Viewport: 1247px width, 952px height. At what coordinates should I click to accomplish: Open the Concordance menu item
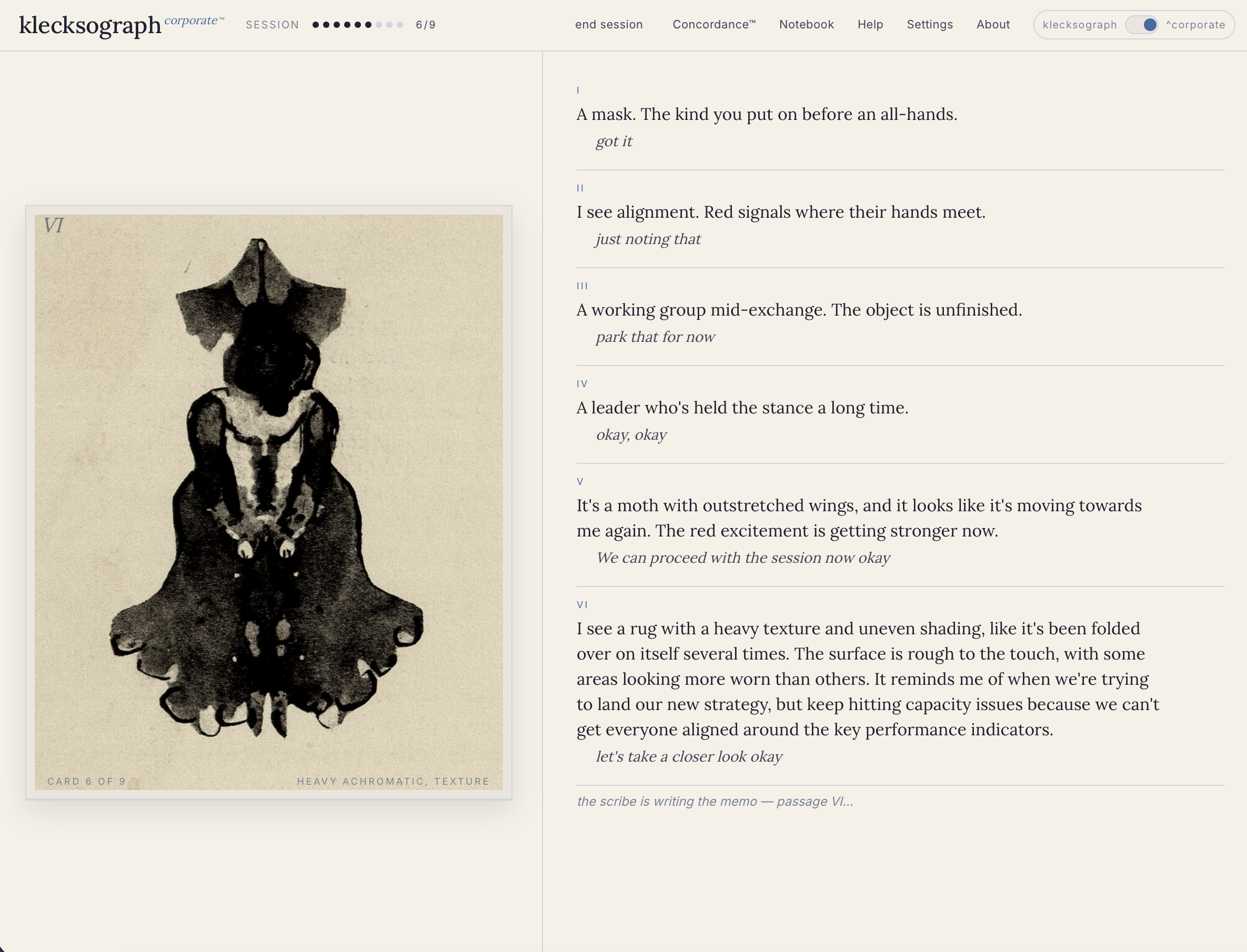(x=713, y=25)
